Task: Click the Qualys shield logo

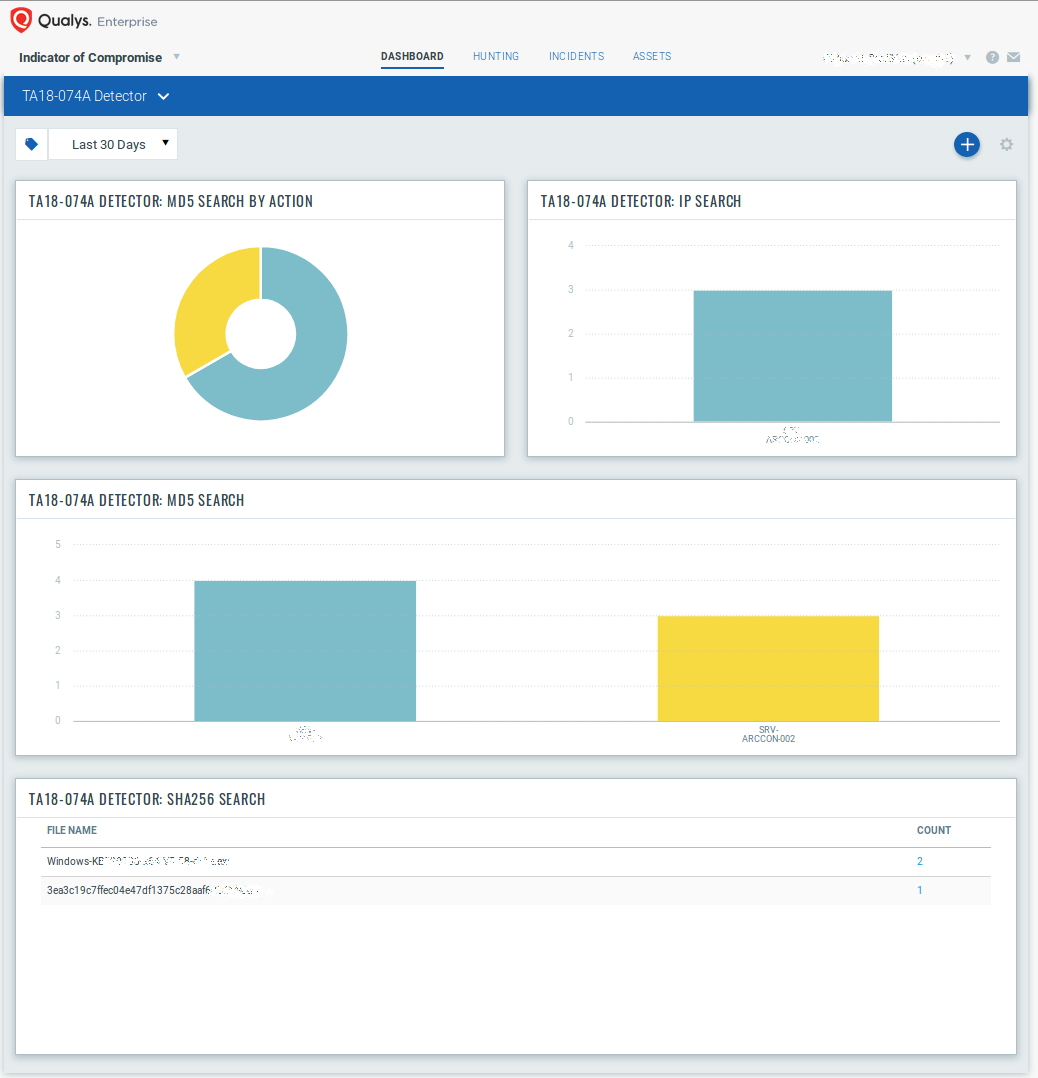Action: (x=21, y=20)
